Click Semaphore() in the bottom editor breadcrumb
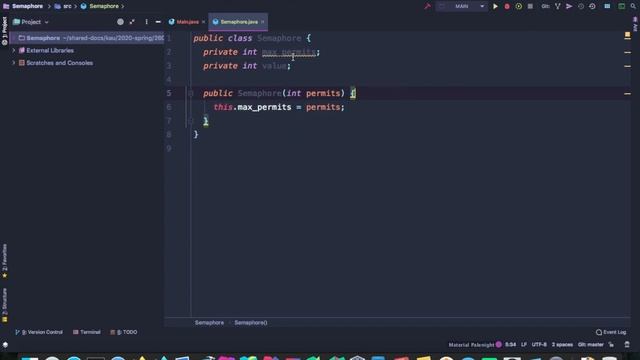640x360 pixels. [x=251, y=322]
